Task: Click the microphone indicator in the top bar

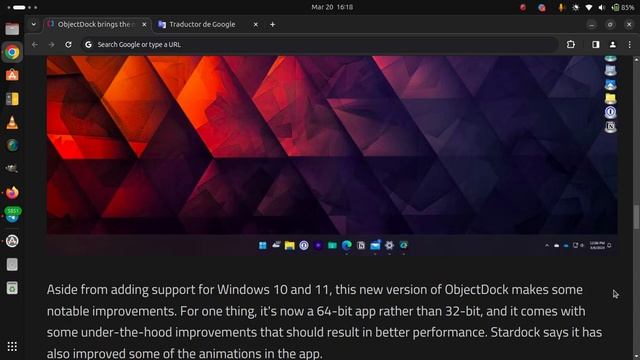Action: pos(561,7)
